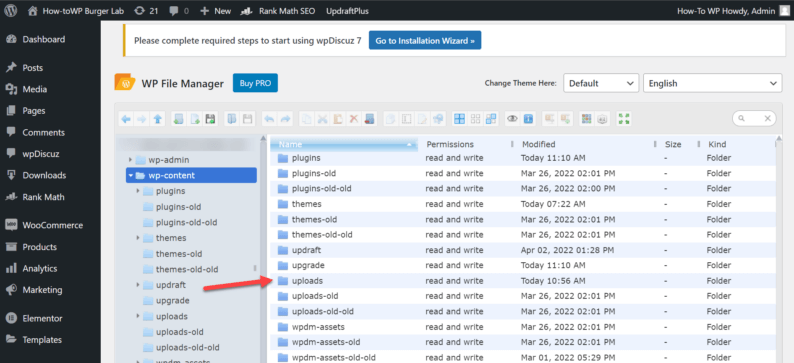Select upgrade in the folder tree
This screenshot has height=363, width=794.
click(173, 301)
